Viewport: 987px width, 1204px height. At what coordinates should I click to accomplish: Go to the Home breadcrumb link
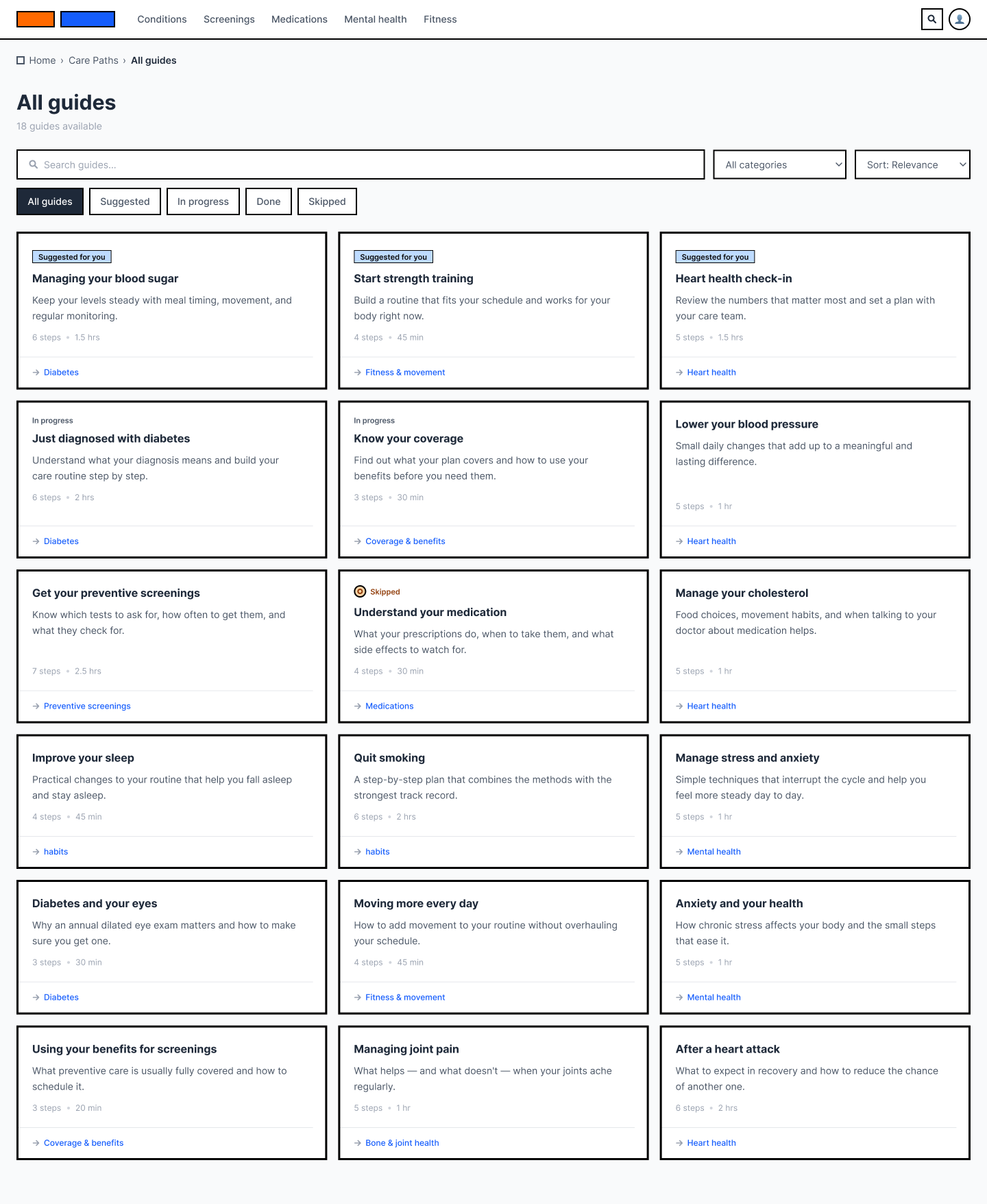point(42,60)
